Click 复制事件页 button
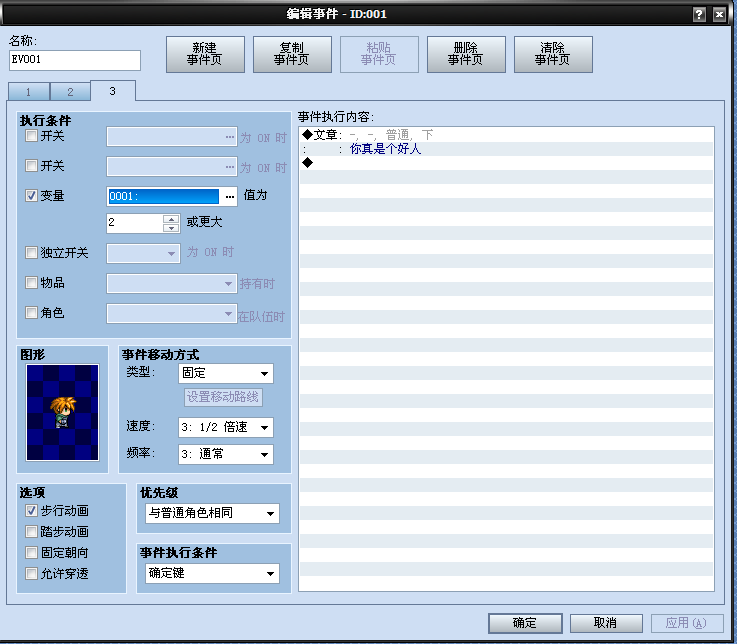This screenshot has height=644, width=737. click(292, 54)
